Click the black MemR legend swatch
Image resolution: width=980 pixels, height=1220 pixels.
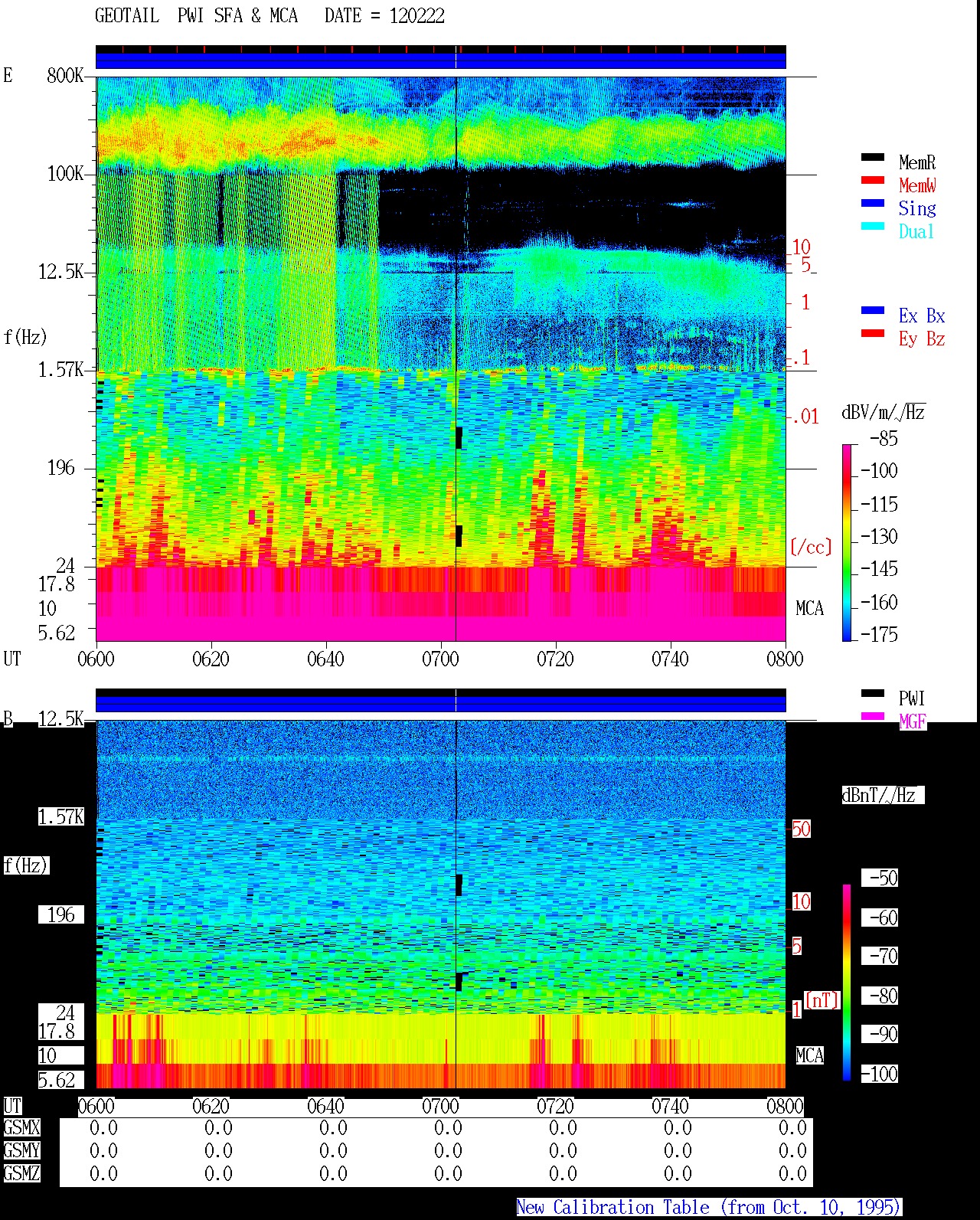[873, 157]
